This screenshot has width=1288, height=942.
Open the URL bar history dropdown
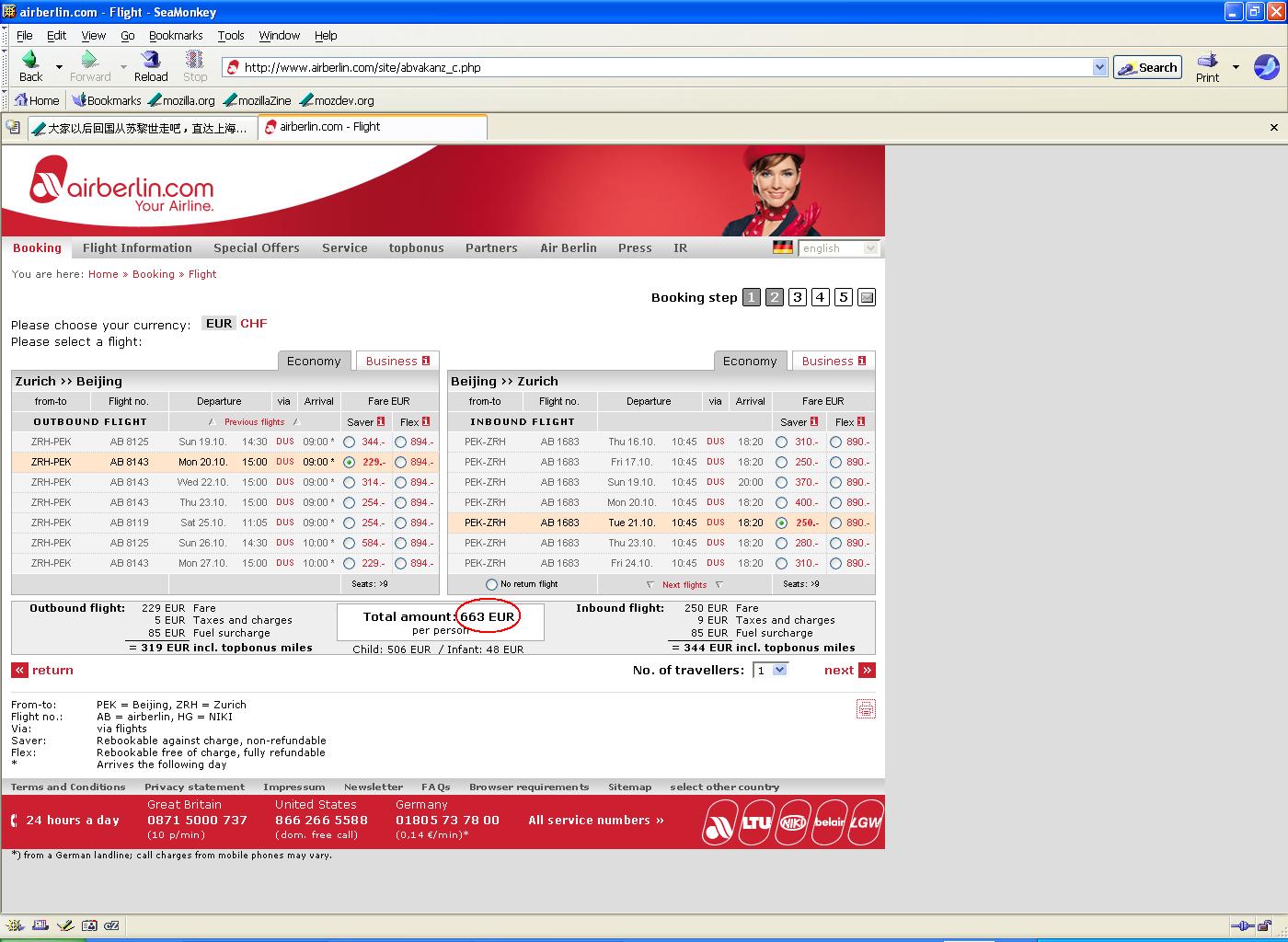(1099, 67)
